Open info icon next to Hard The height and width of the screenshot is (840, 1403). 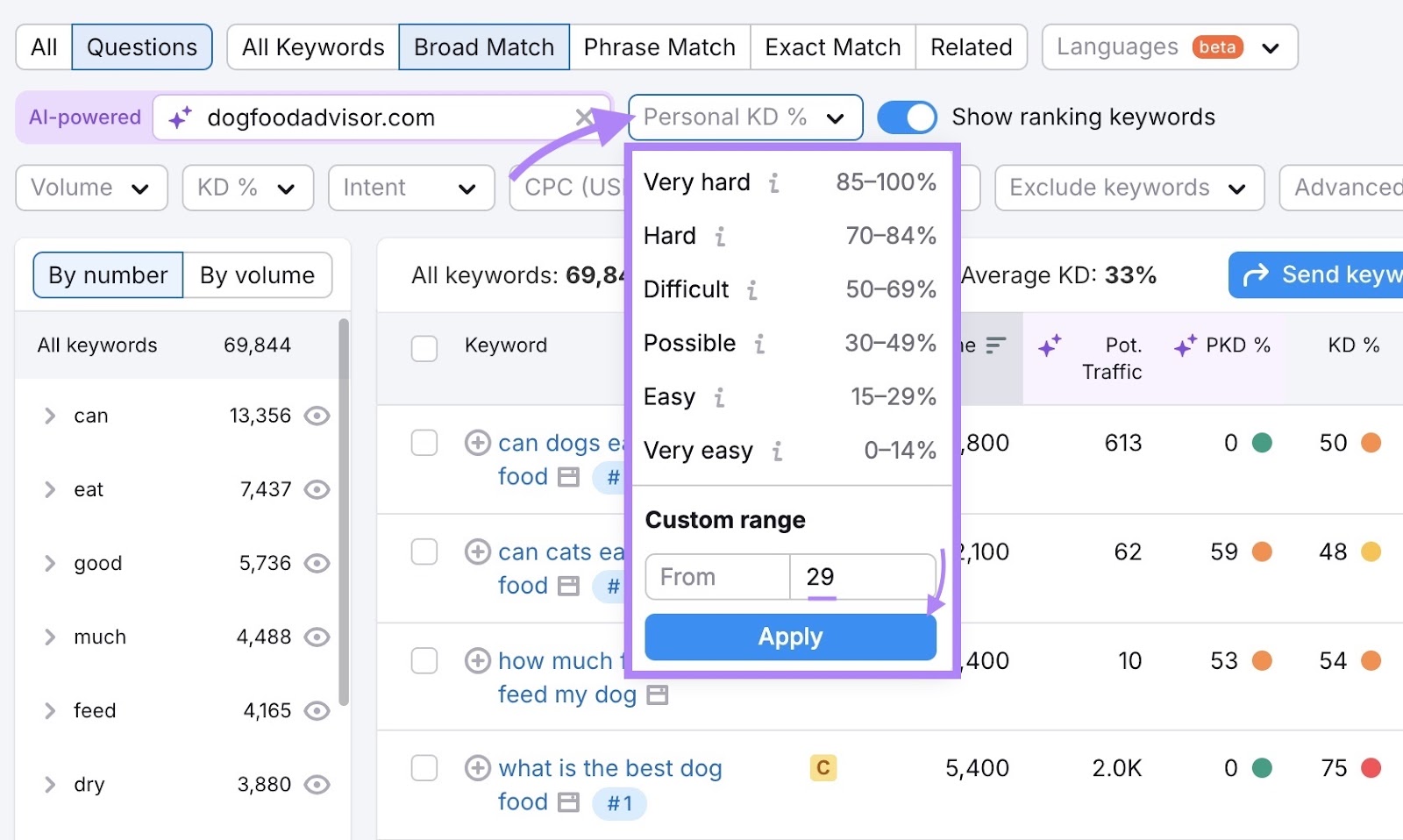coord(720,236)
